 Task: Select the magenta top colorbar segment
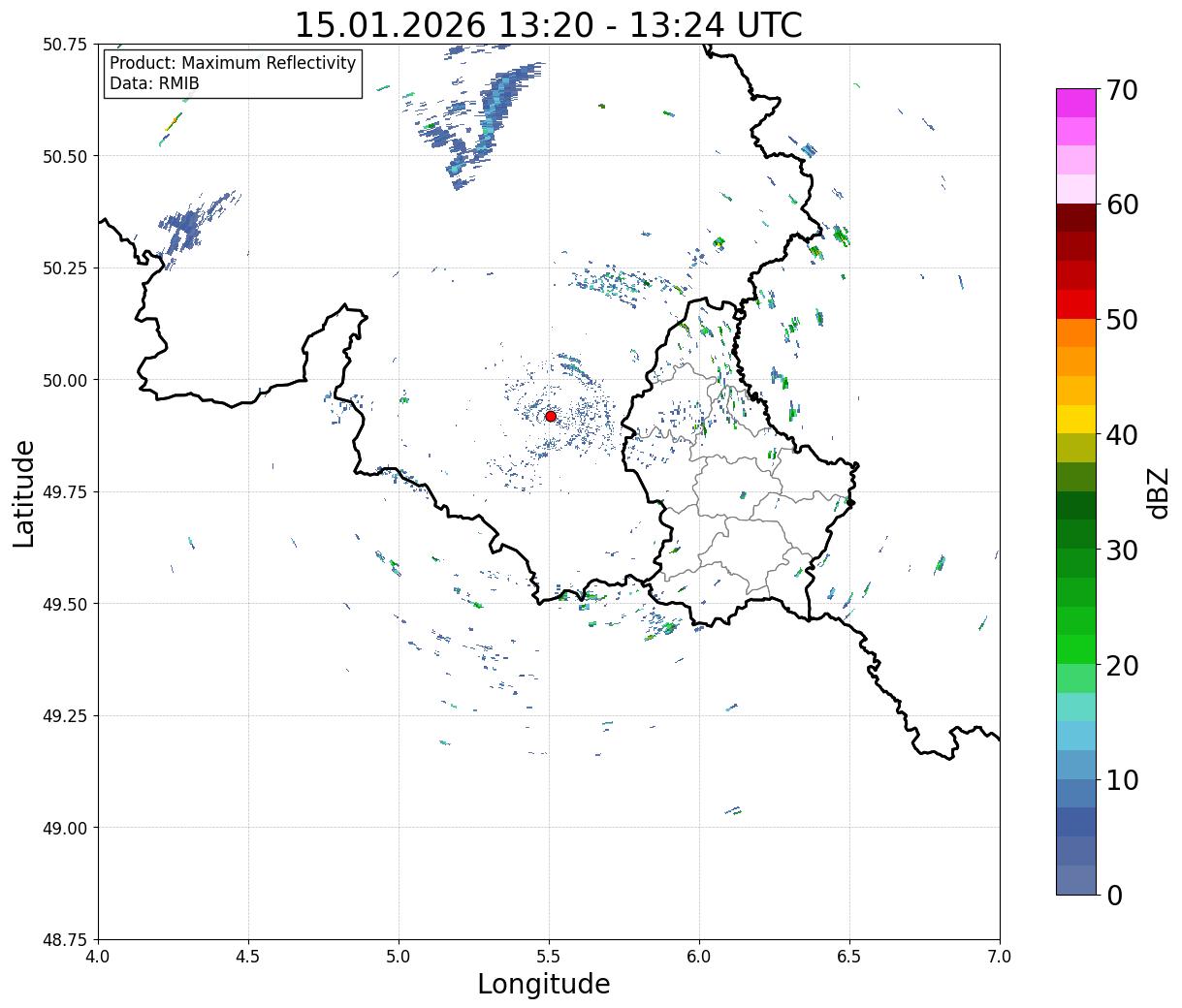point(1076,103)
